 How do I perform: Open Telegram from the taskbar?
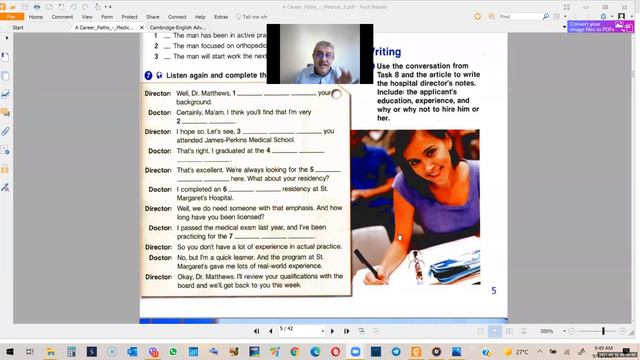(396, 351)
